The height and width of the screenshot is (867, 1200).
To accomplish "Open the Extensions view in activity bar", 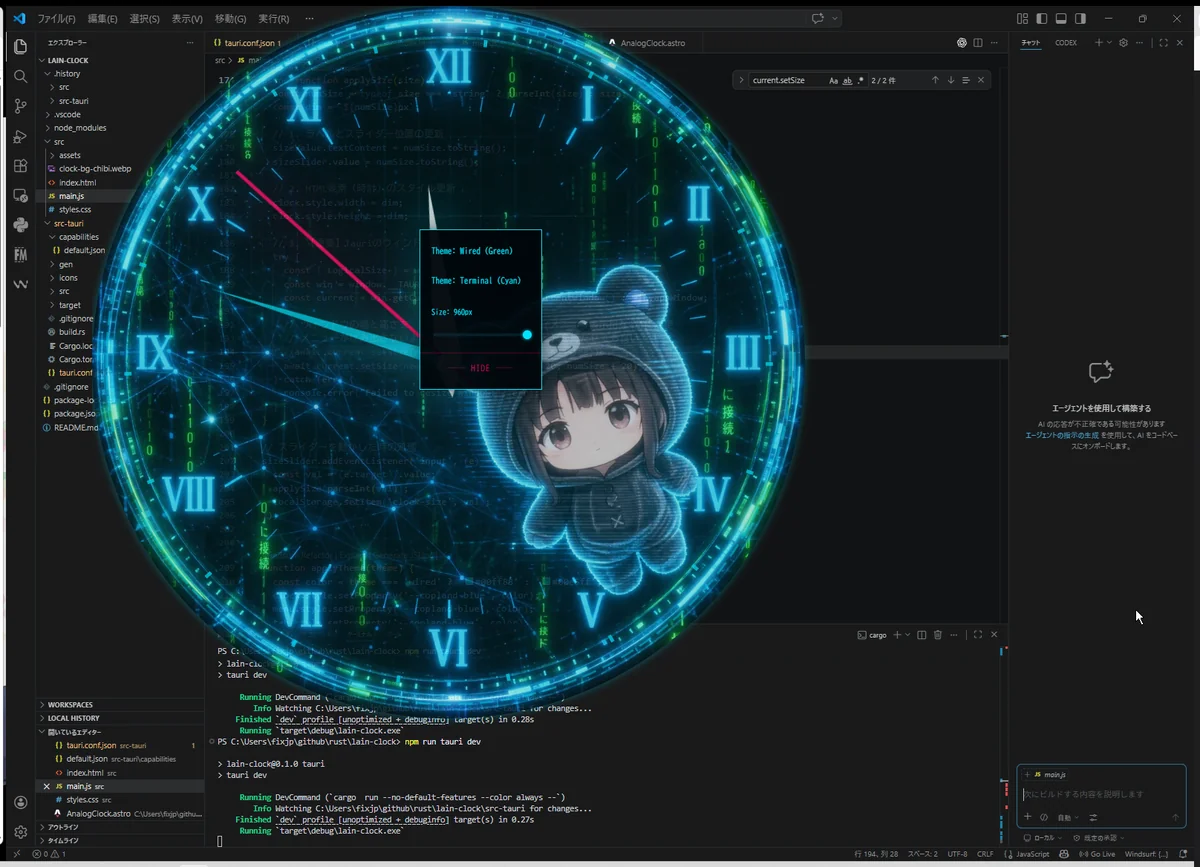I will (20, 166).
